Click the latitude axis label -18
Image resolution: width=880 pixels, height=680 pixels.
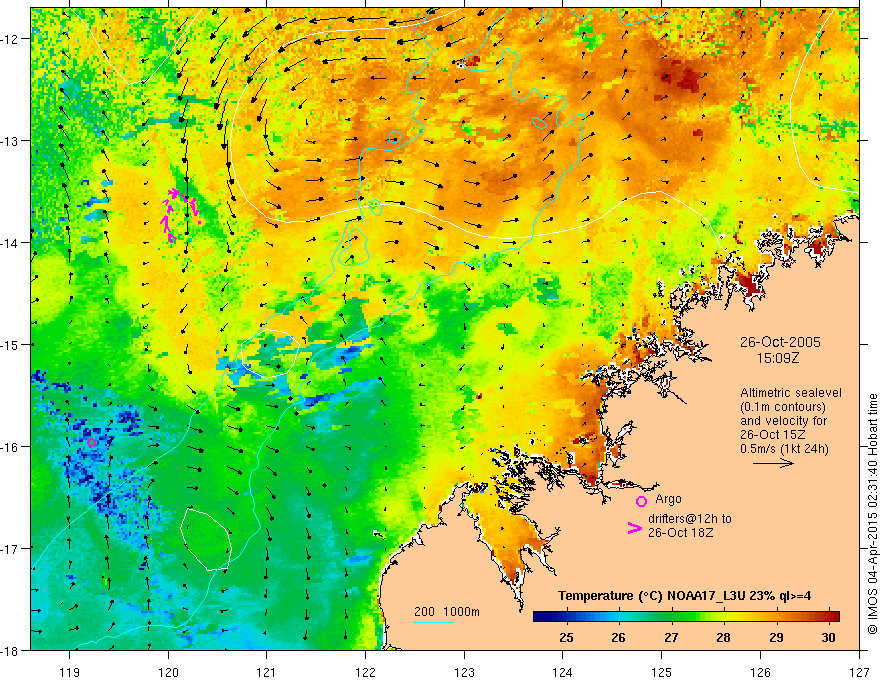pyautogui.click(x=10, y=650)
